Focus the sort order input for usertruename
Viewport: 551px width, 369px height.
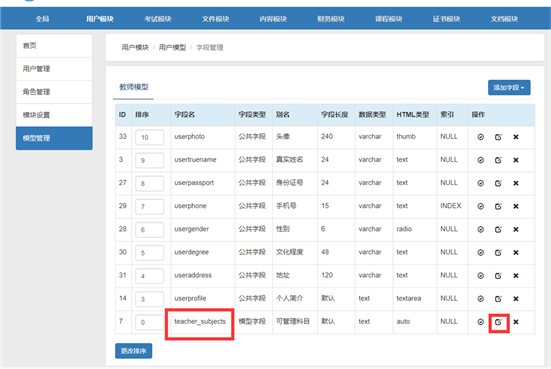coord(149,160)
